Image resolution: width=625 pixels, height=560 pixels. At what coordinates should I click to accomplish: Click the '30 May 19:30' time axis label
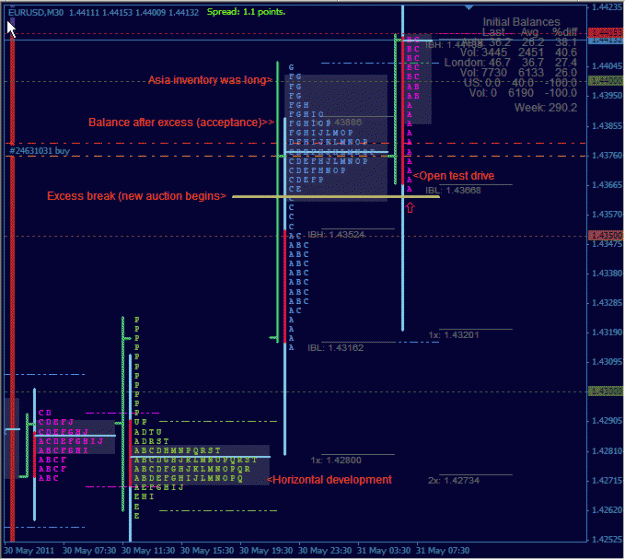(x=266, y=551)
